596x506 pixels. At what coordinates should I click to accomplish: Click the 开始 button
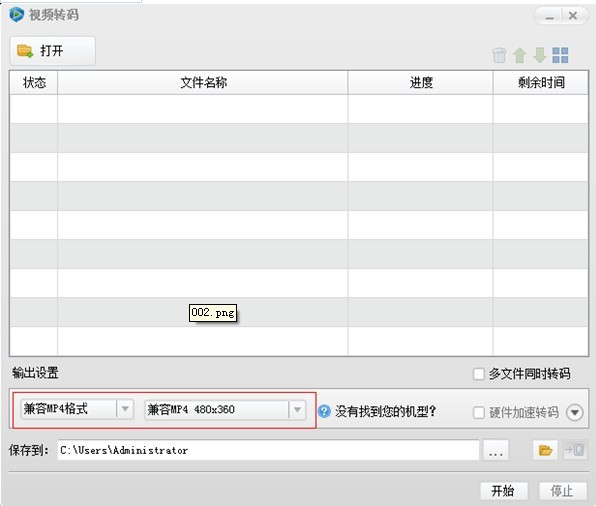(x=504, y=491)
